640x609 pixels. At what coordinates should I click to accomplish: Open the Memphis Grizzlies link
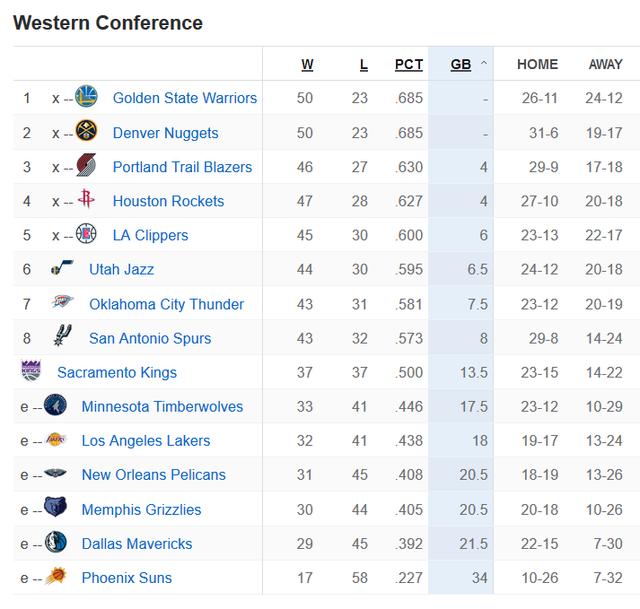[x=141, y=509]
